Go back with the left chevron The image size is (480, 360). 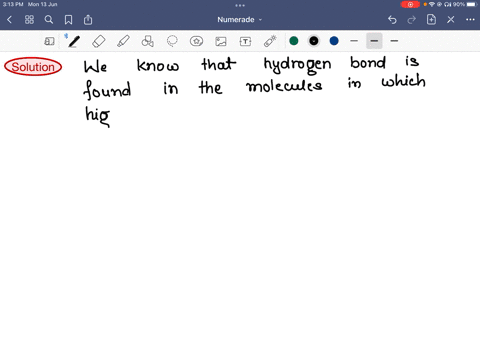pos(9,20)
